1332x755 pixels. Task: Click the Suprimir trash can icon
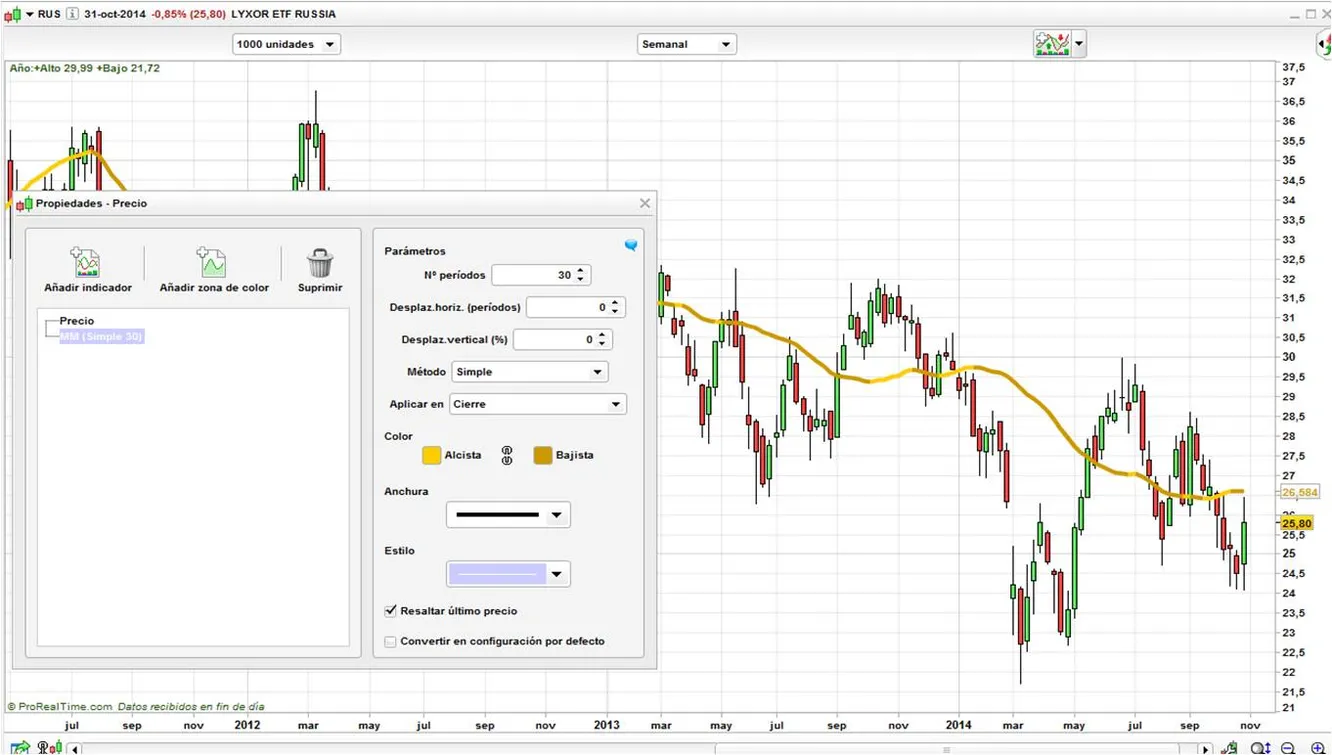click(x=320, y=263)
